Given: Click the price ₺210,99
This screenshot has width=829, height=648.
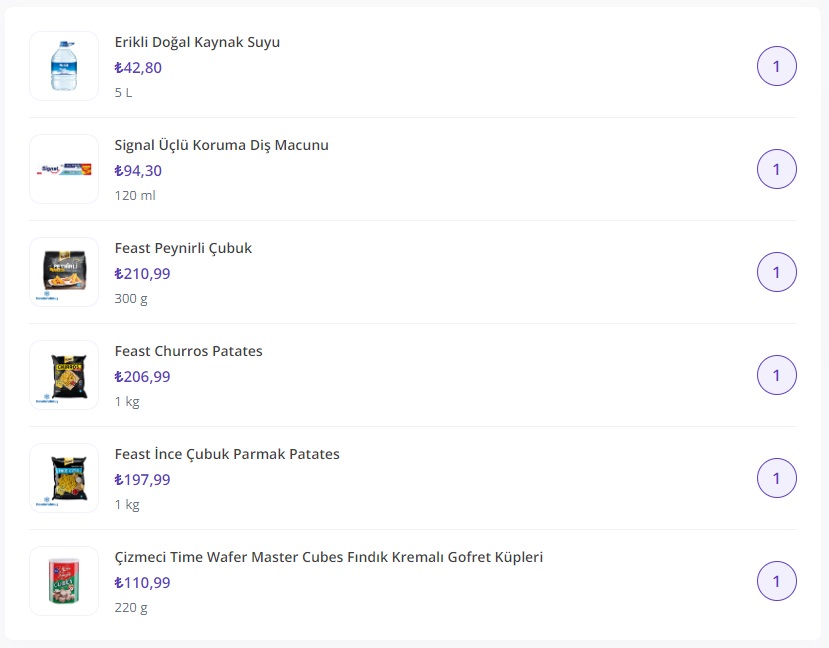Looking at the screenshot, I should point(143,274).
